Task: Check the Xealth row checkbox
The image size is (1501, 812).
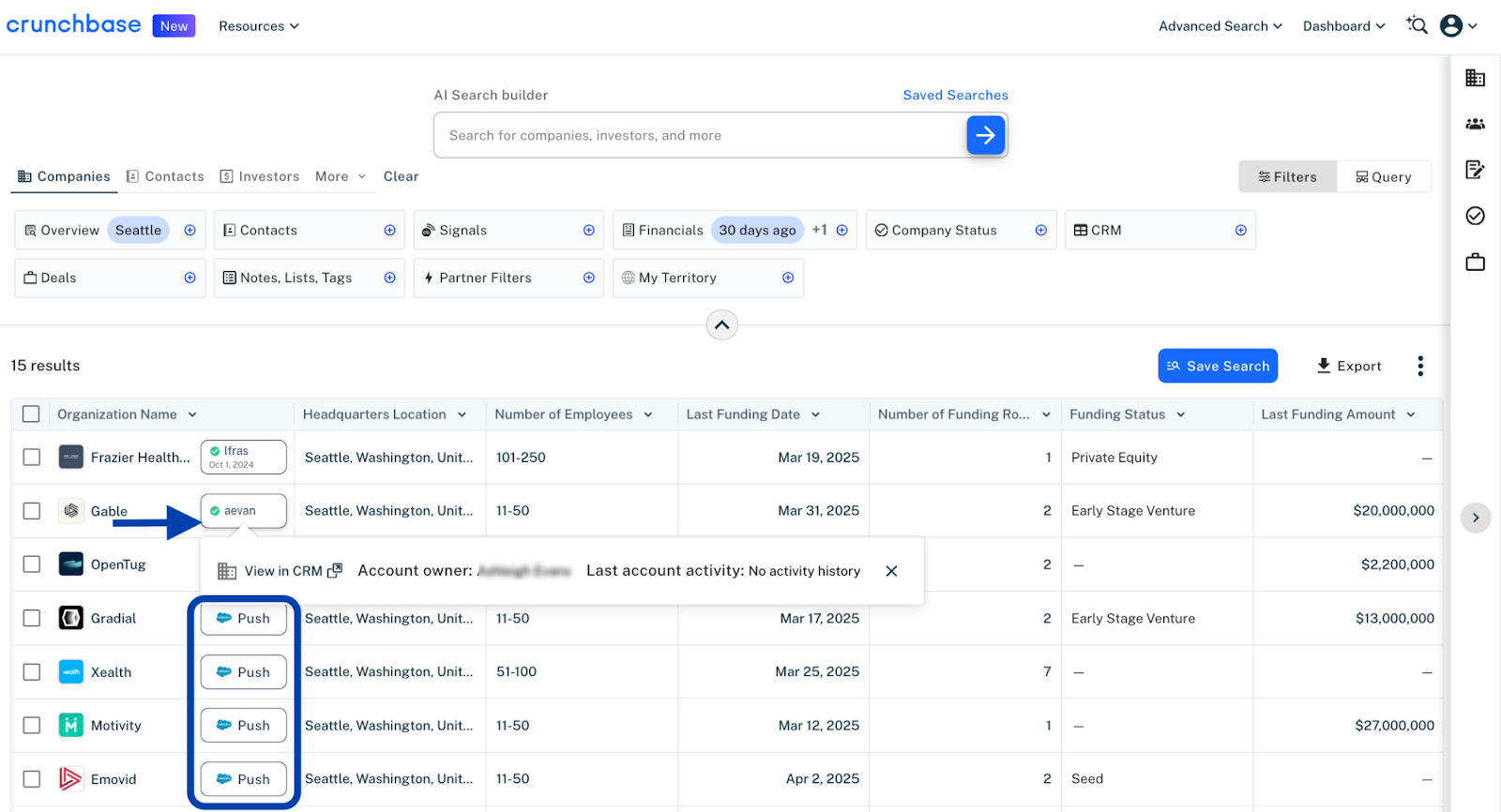Action: tap(31, 671)
